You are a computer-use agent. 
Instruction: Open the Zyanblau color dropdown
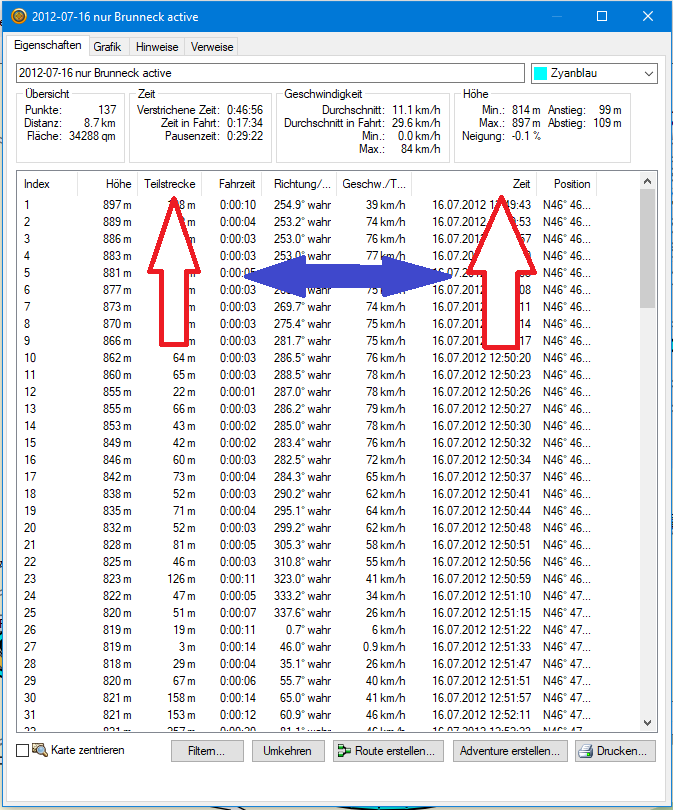(649, 74)
